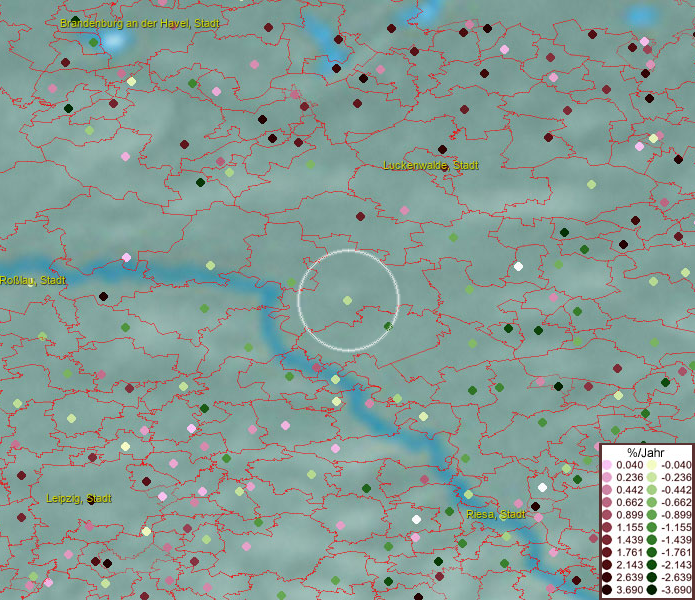Viewport: 695px width, 600px height.
Task: Click the 'Brandenburg an der Havel, Stadt' label
Action: click(140, 23)
